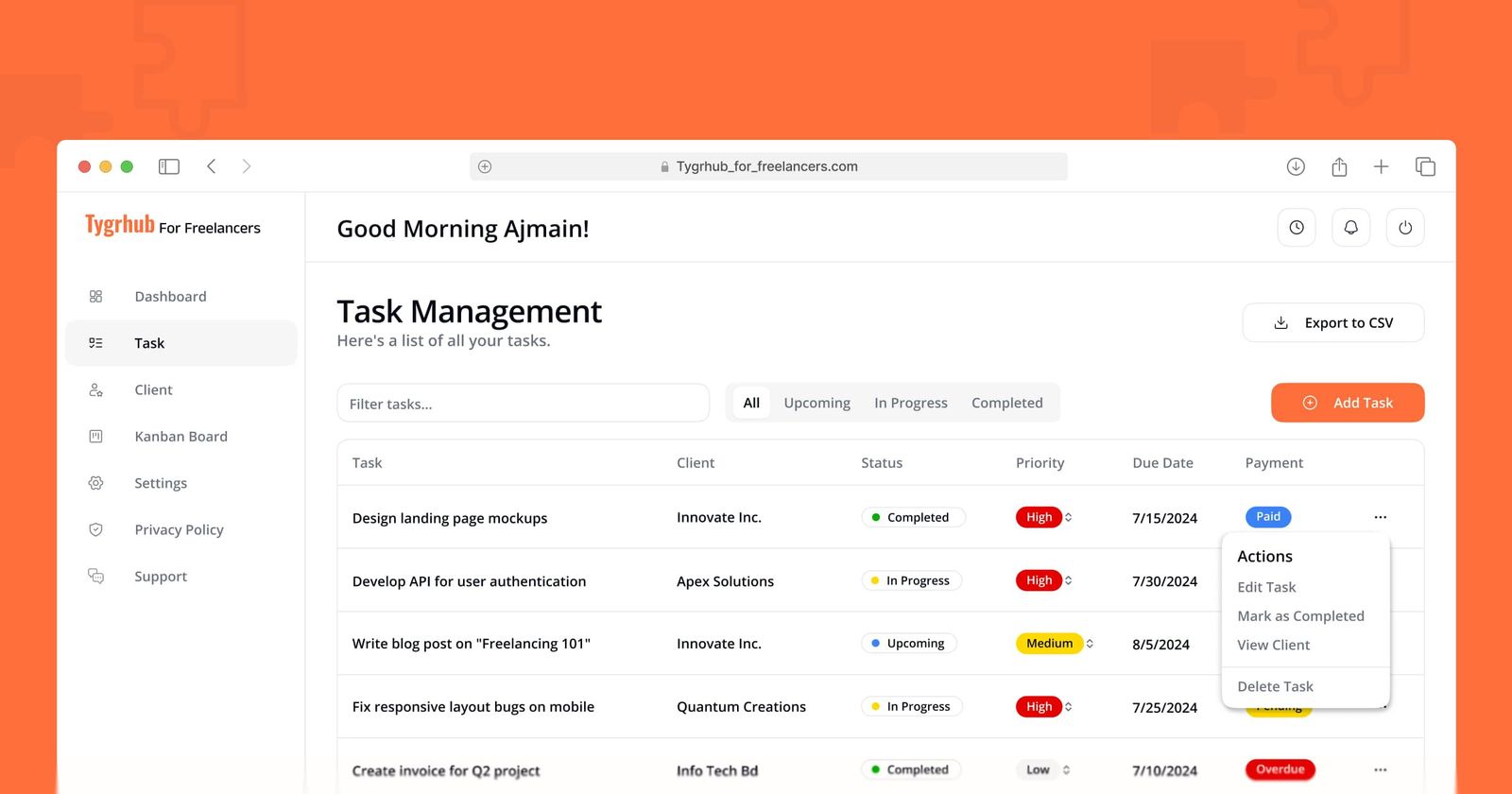
Task: Click the Apex Solutions client cell
Action: click(x=725, y=581)
